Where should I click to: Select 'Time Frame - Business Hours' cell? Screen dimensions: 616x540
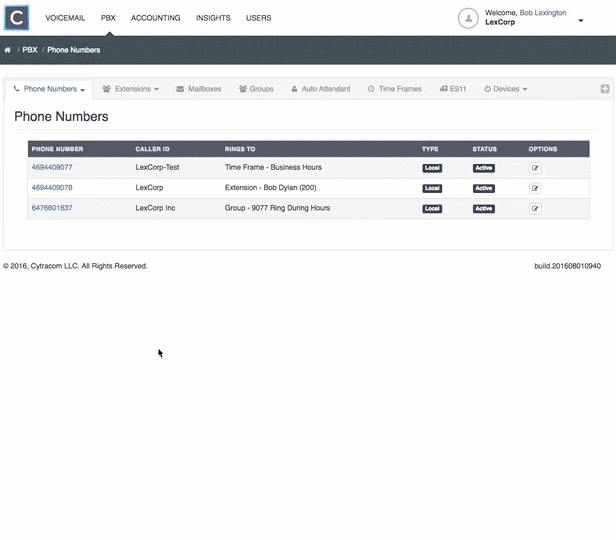[x=273, y=167]
